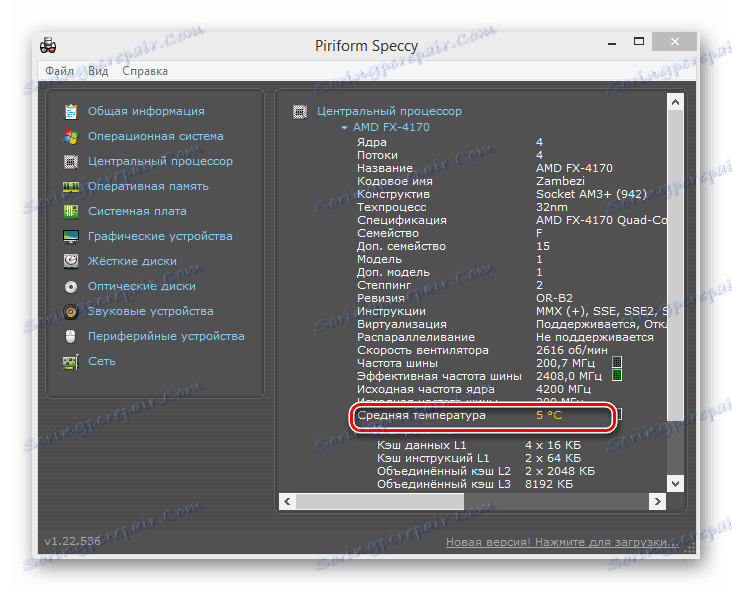Select the Кэш данных L1 row
The height and width of the screenshot is (591, 732).
[x=479, y=445]
